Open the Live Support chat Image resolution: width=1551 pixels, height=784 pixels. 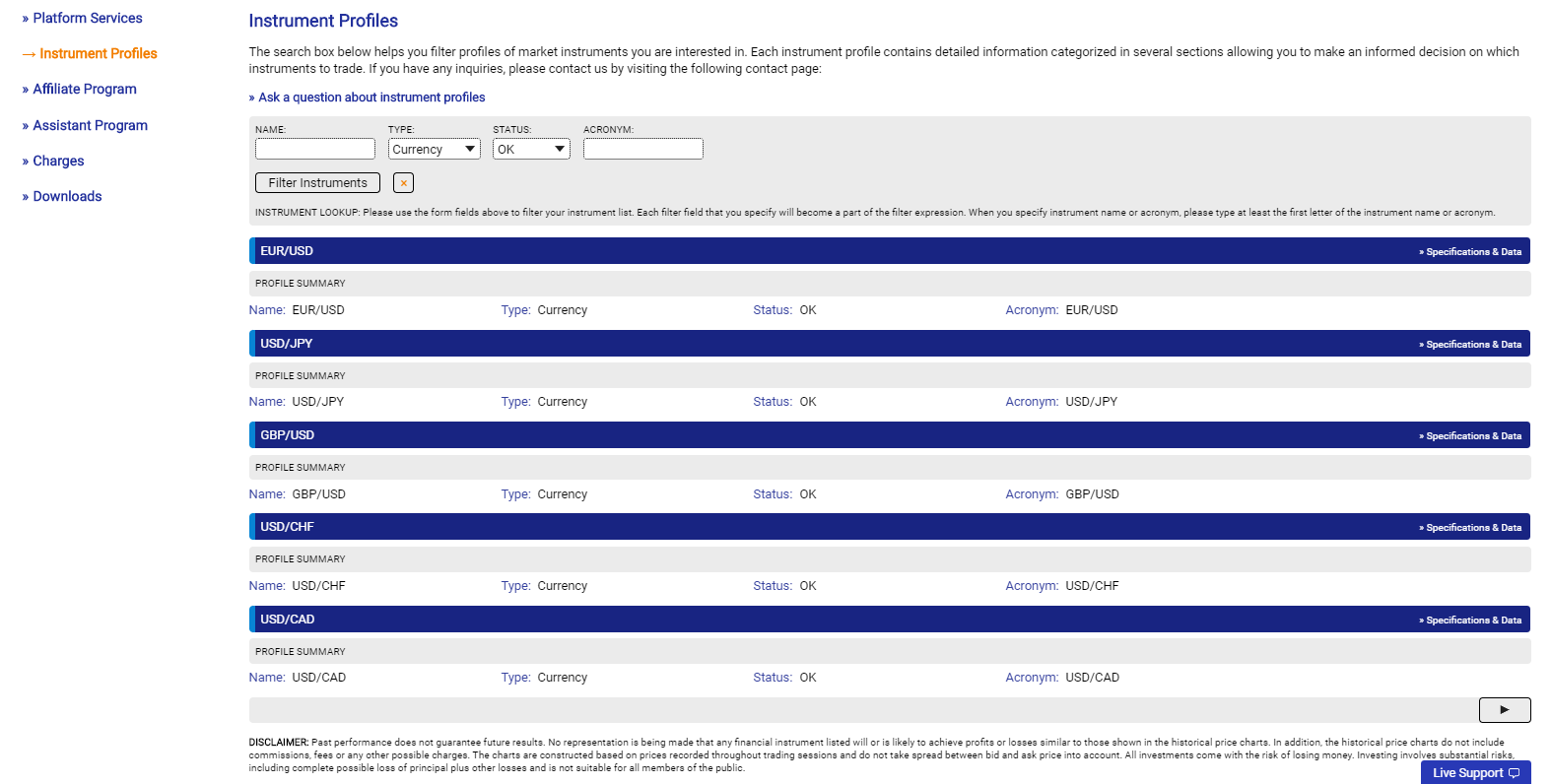(x=1475, y=773)
